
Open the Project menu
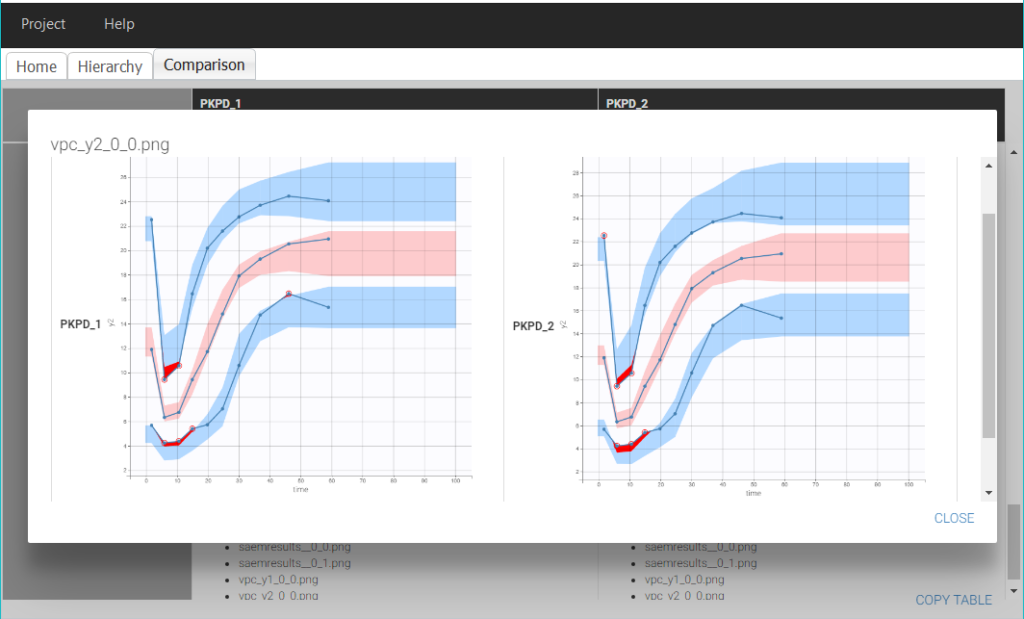43,24
